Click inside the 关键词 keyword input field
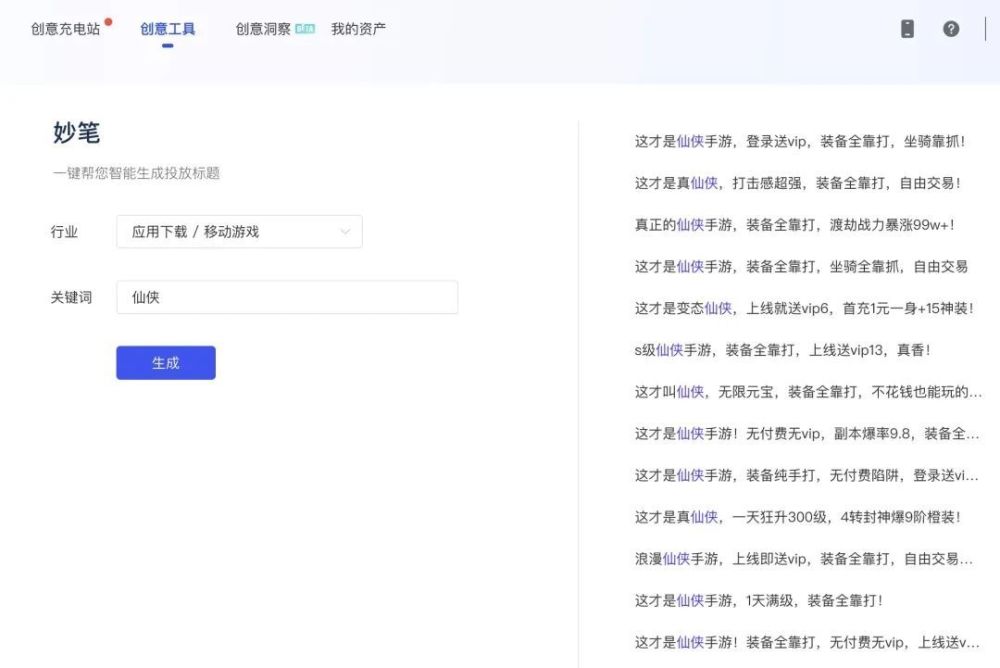Screen dimensions: 1000x668 click(288, 296)
